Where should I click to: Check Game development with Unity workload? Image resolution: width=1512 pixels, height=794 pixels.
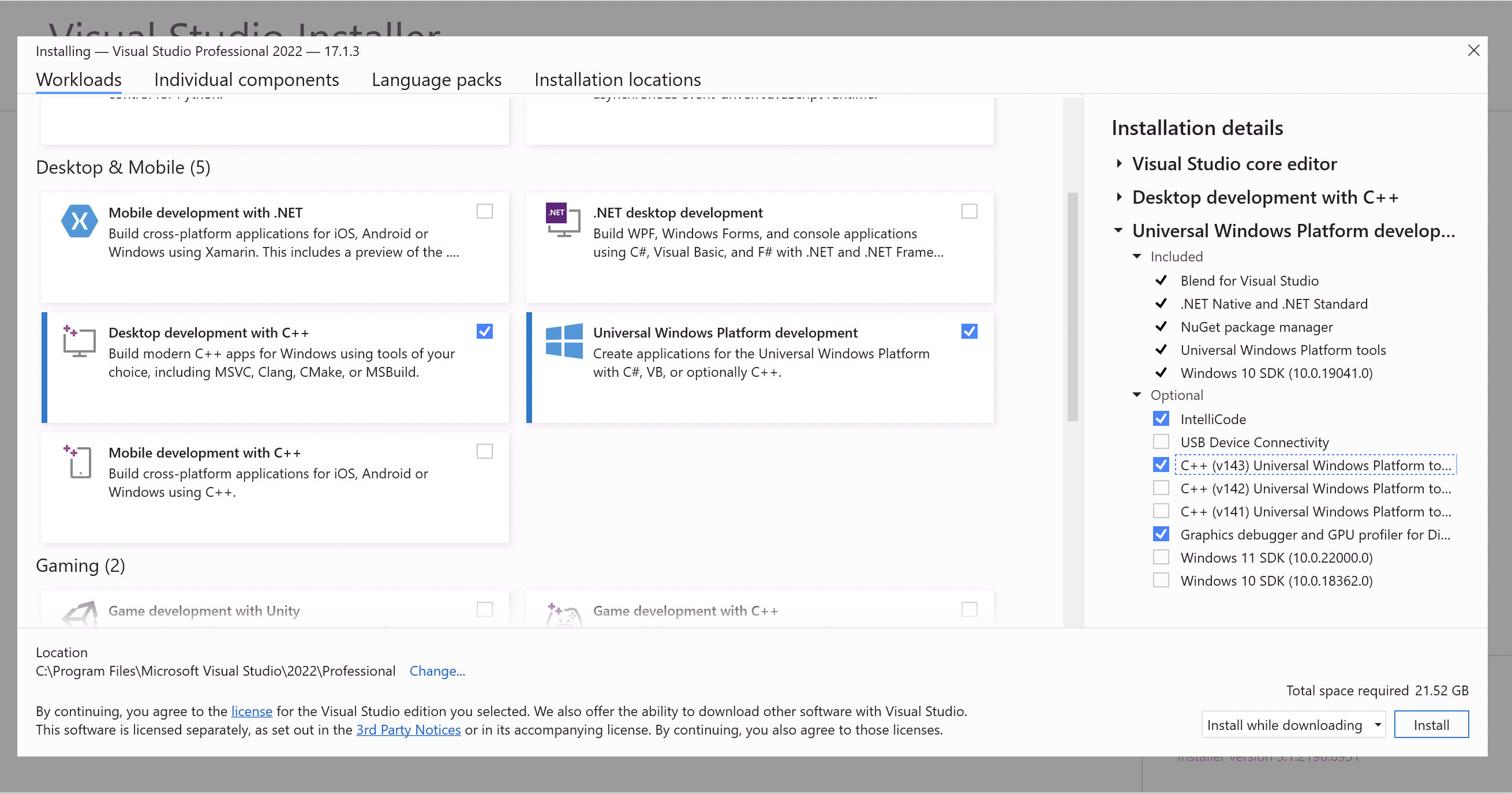tap(484, 609)
